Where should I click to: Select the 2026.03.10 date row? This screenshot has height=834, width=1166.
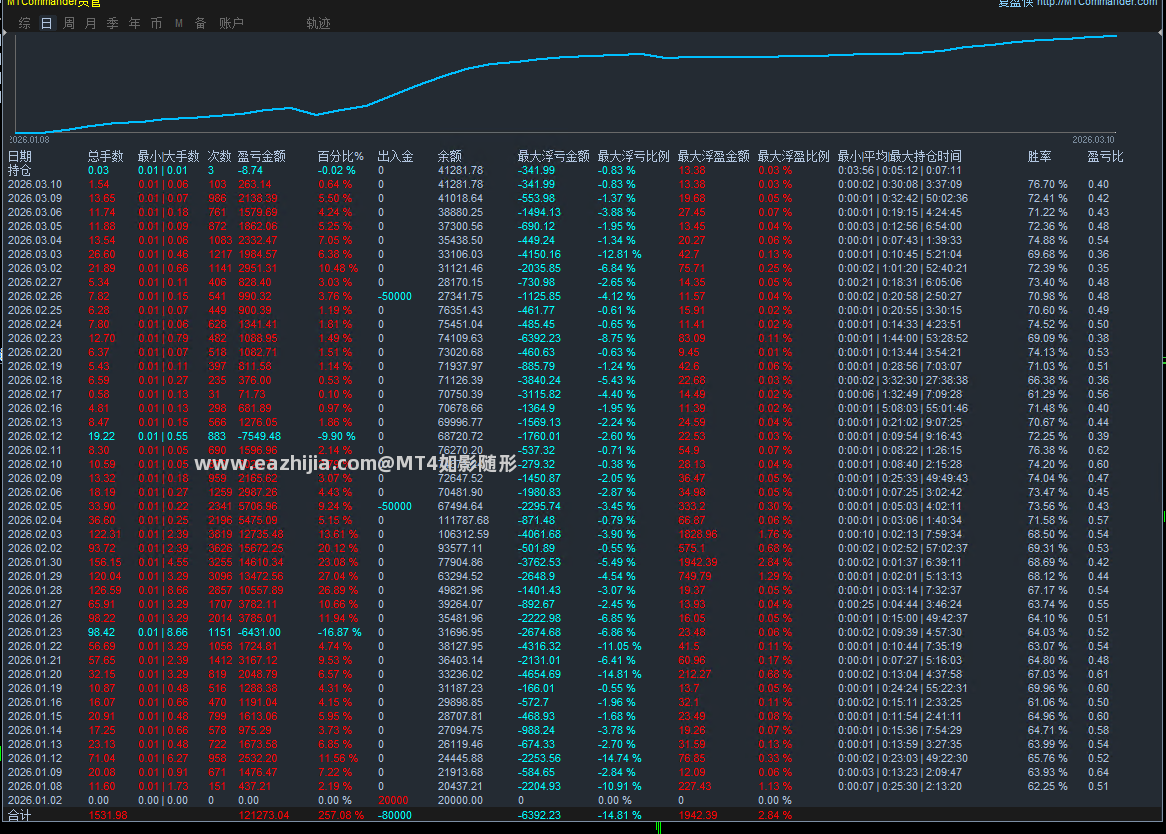click(580, 184)
